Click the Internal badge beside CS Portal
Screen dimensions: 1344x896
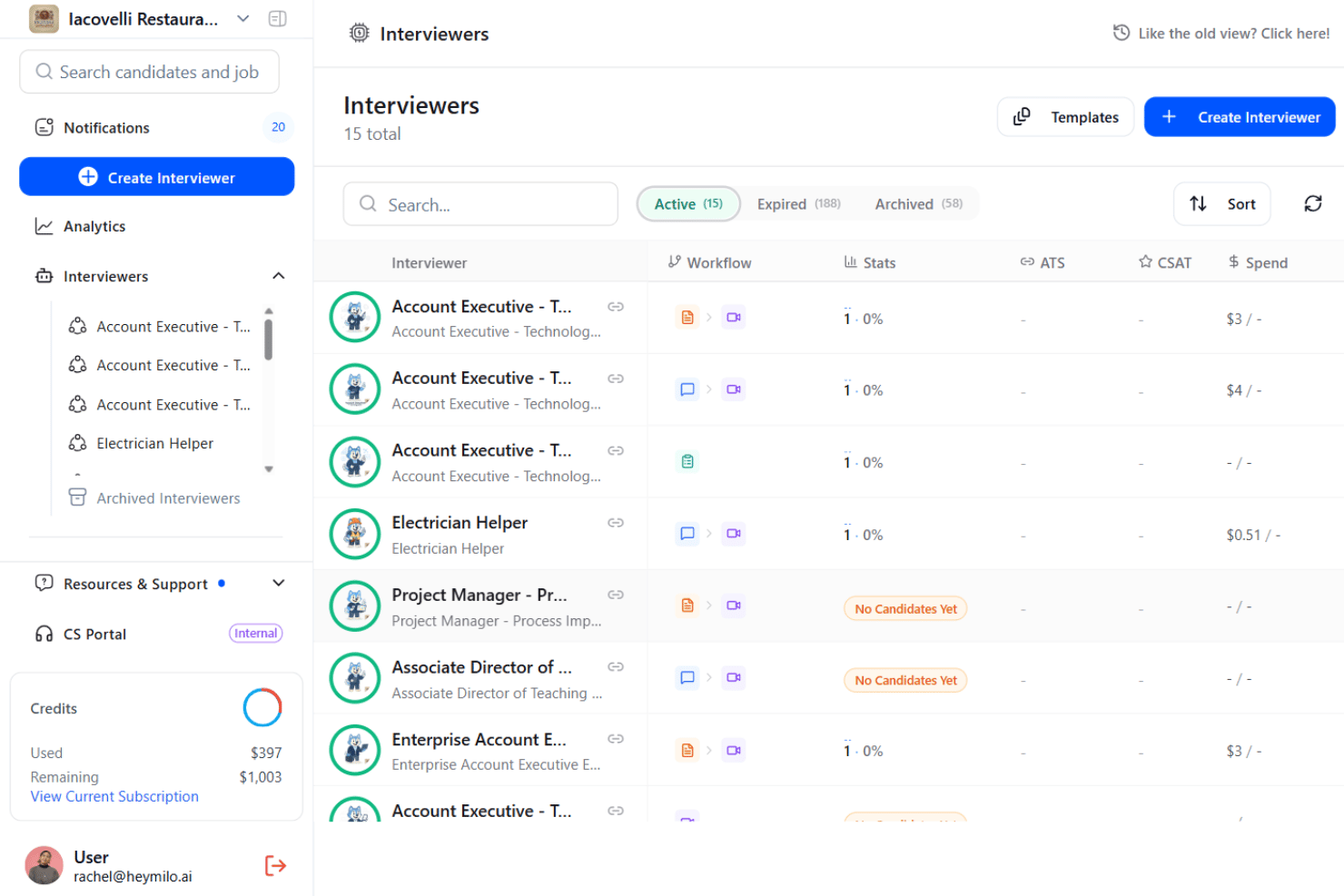coord(256,634)
